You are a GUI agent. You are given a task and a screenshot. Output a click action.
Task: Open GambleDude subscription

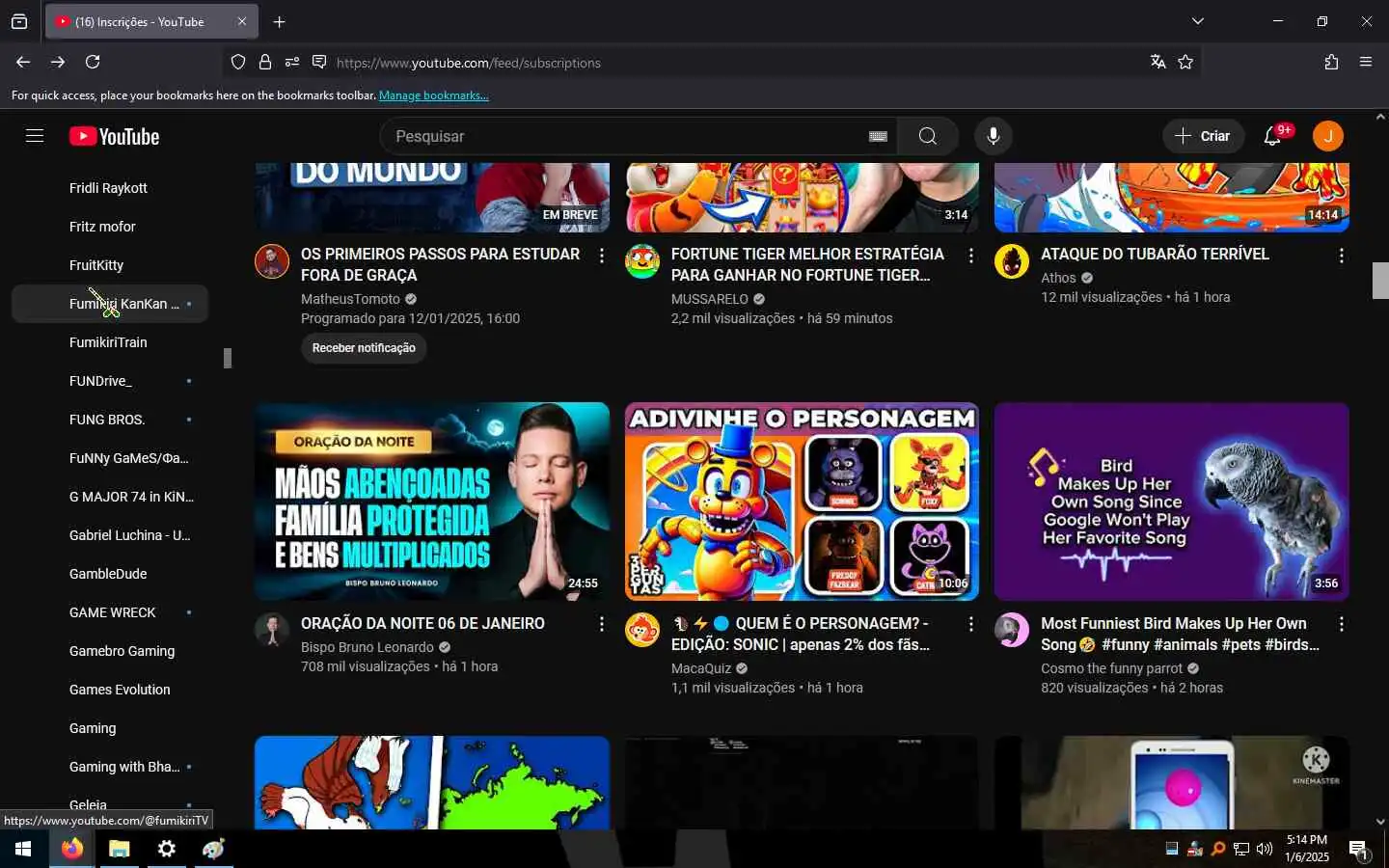(x=109, y=574)
